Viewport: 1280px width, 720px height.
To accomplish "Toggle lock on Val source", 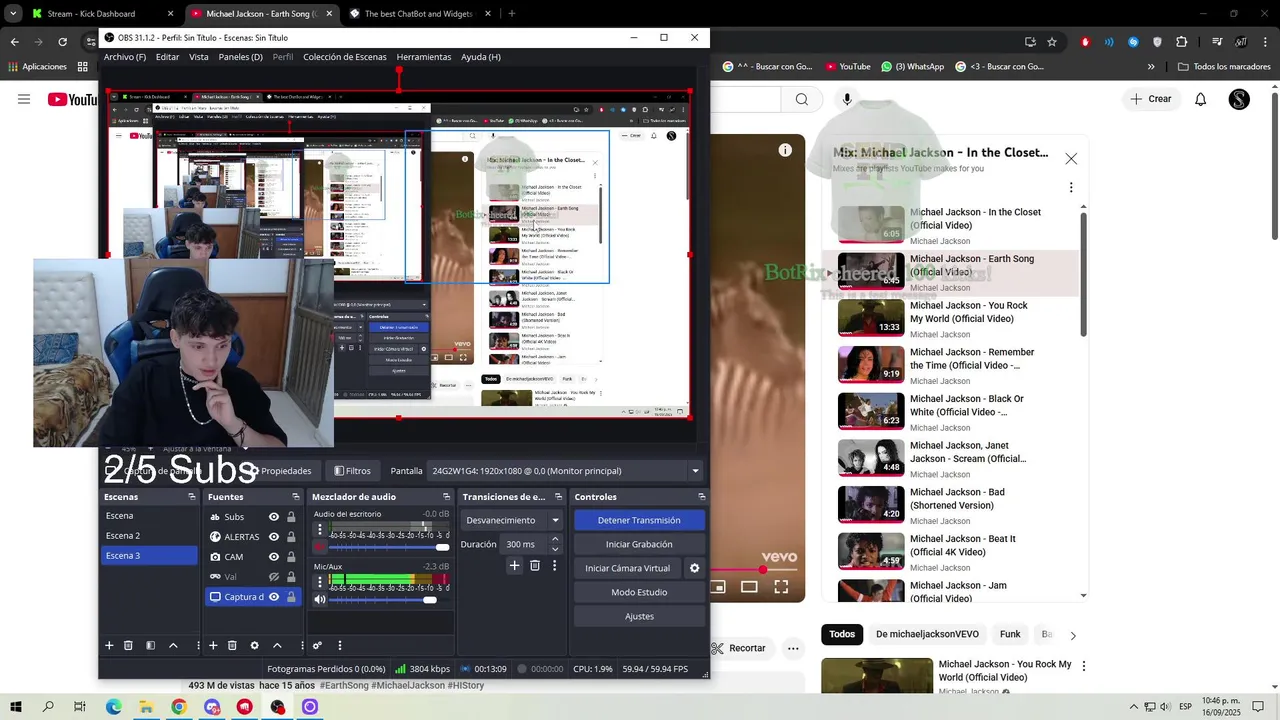I will [291, 577].
